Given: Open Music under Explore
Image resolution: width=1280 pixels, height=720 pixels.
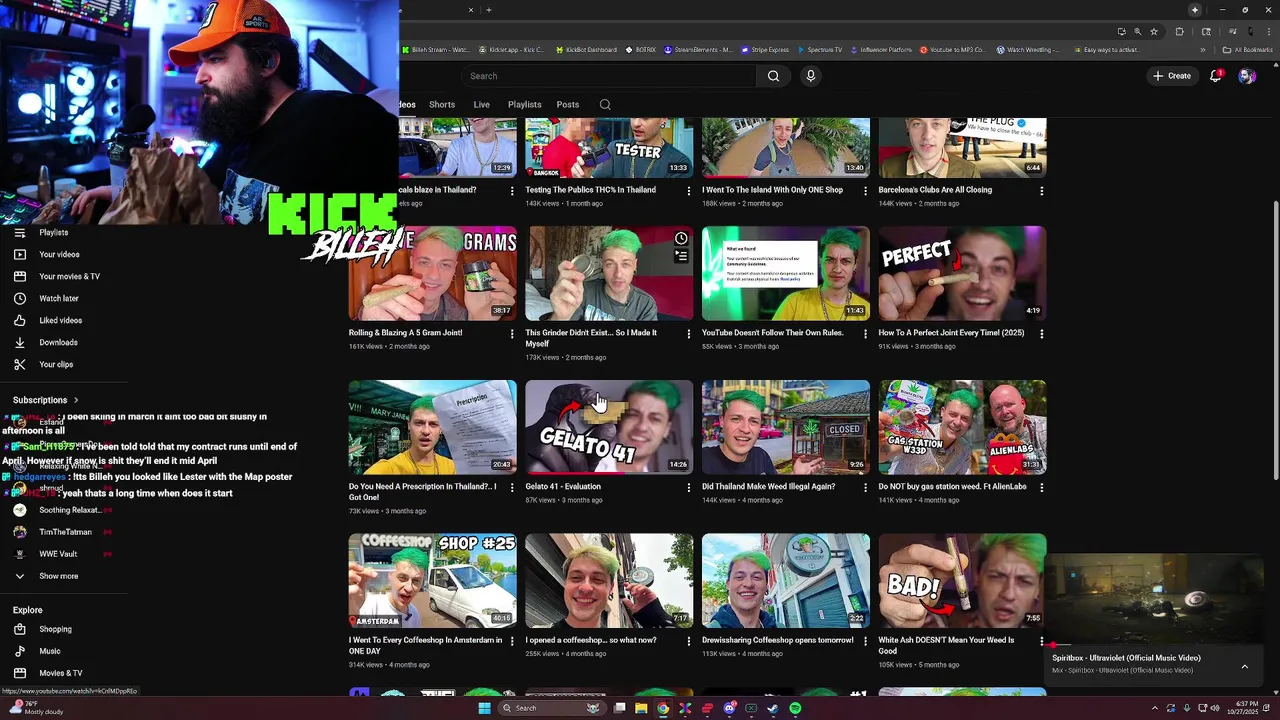Looking at the screenshot, I should [x=50, y=651].
